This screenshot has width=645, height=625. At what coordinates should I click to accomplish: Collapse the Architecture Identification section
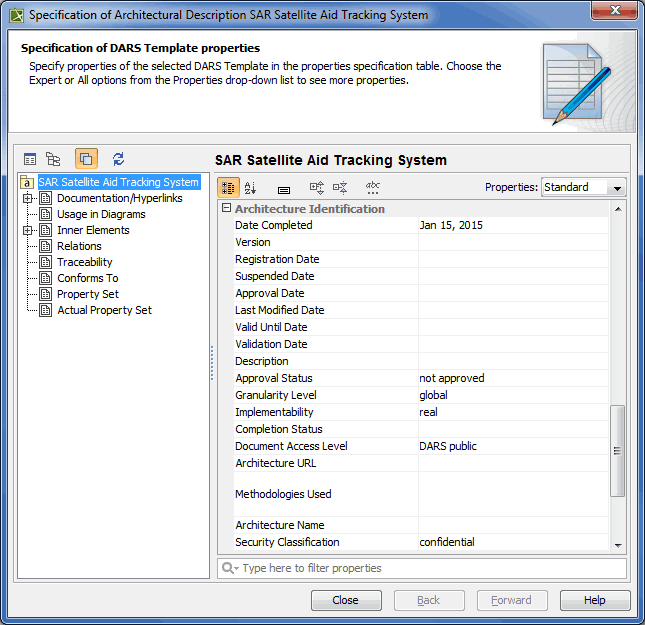[x=226, y=209]
